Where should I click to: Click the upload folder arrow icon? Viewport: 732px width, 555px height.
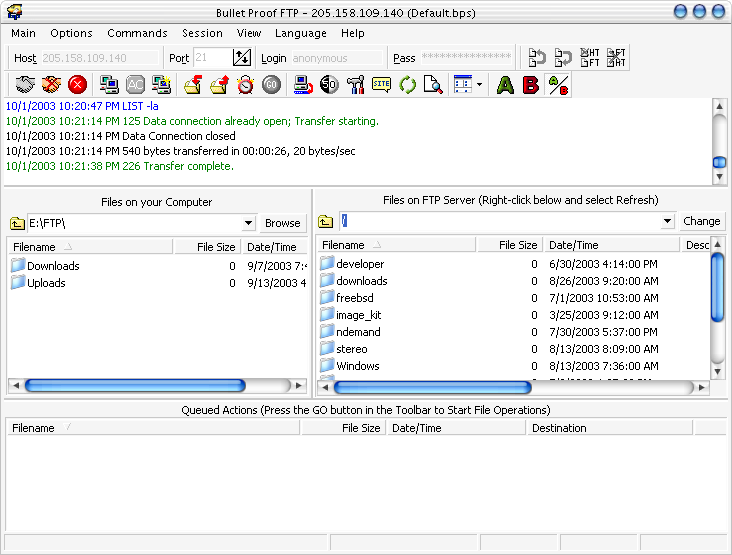tap(219, 85)
